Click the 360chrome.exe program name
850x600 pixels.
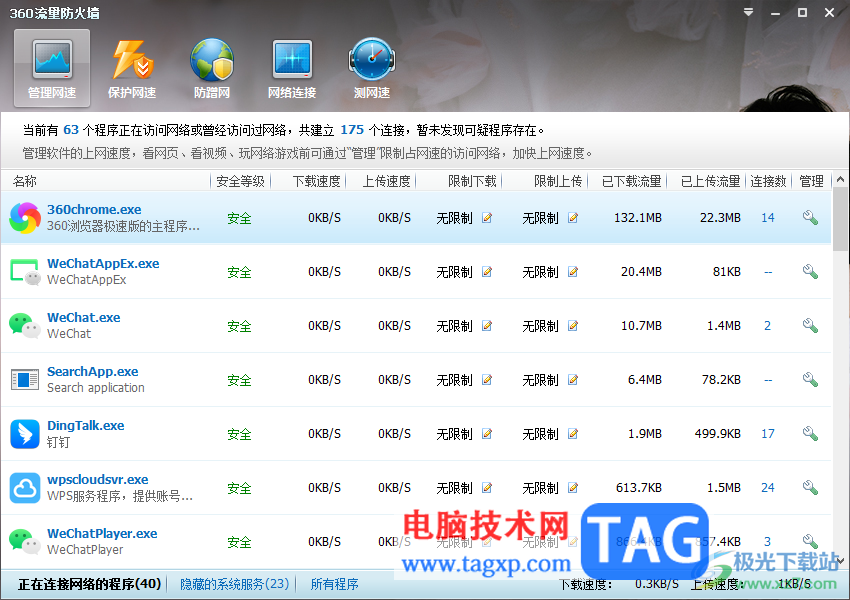click(x=94, y=209)
